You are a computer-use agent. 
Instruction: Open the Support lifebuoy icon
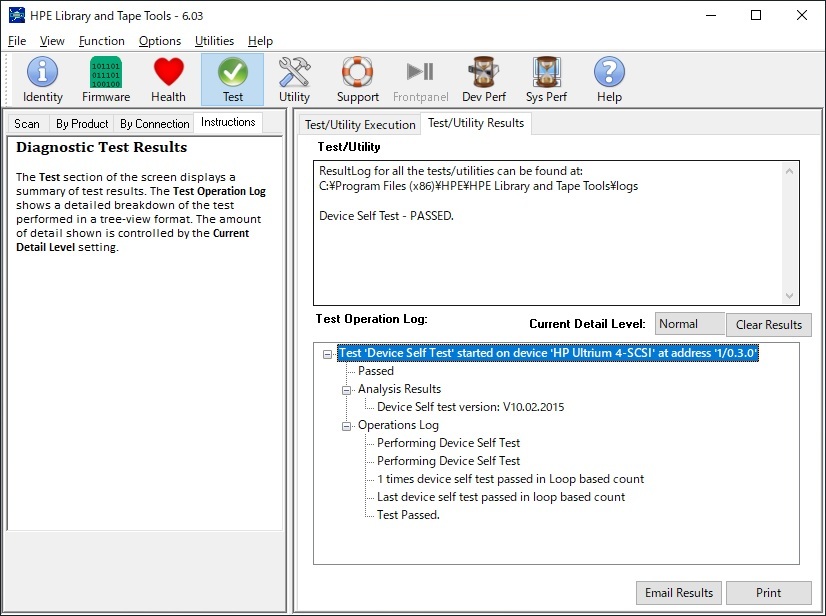[358, 80]
